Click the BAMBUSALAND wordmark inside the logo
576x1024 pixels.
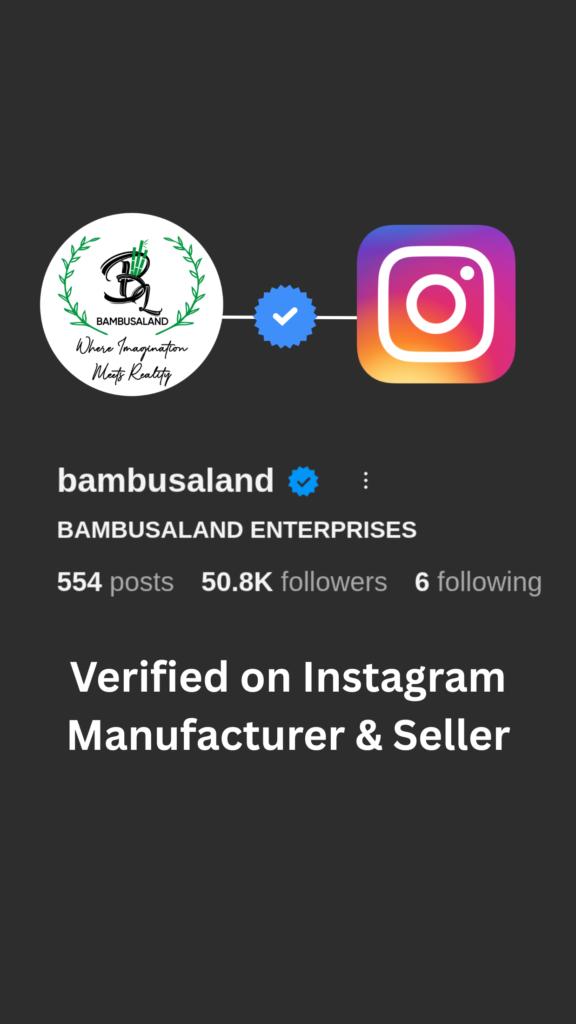click(132, 321)
